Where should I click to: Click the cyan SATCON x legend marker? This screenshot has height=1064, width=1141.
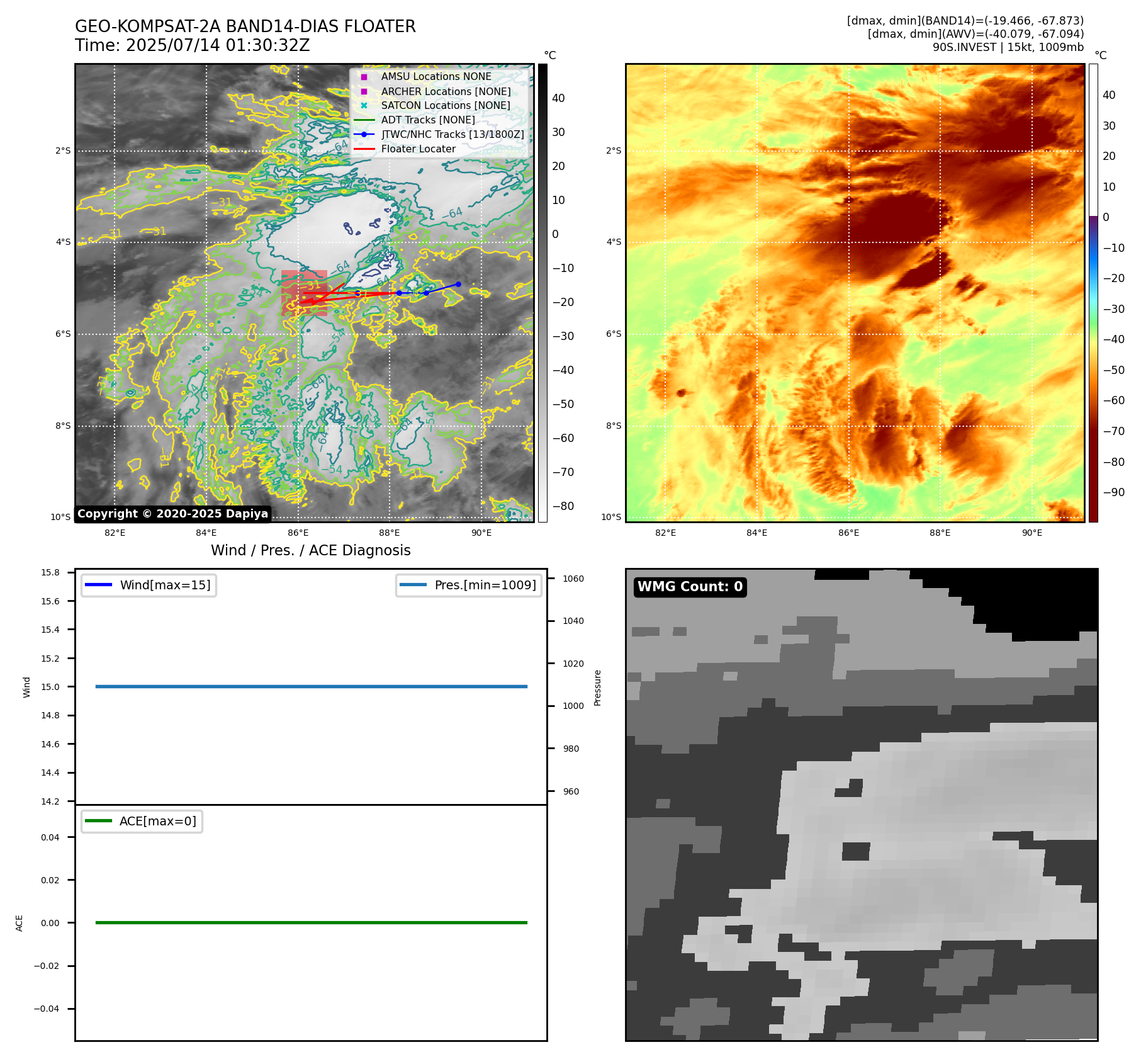(364, 106)
